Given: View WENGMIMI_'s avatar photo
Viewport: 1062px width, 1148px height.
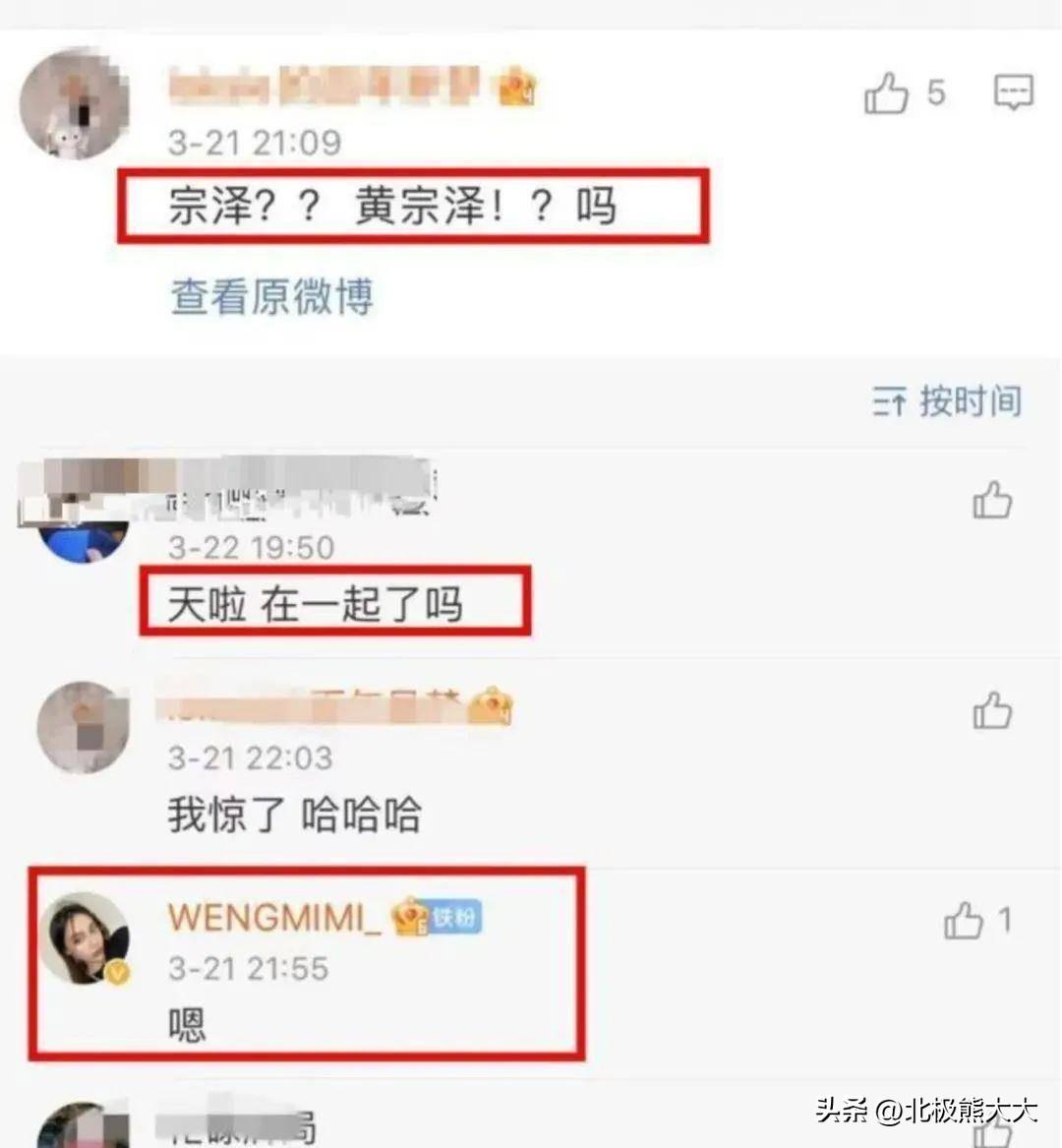Looking at the screenshot, I should click(84, 938).
